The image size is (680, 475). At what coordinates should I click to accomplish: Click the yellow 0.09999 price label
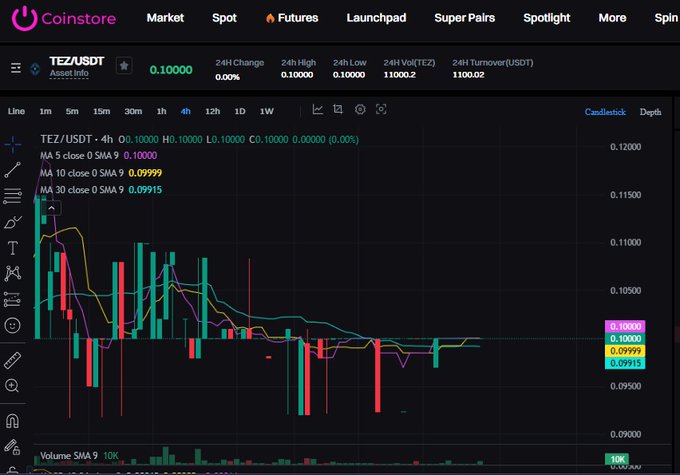coord(625,351)
